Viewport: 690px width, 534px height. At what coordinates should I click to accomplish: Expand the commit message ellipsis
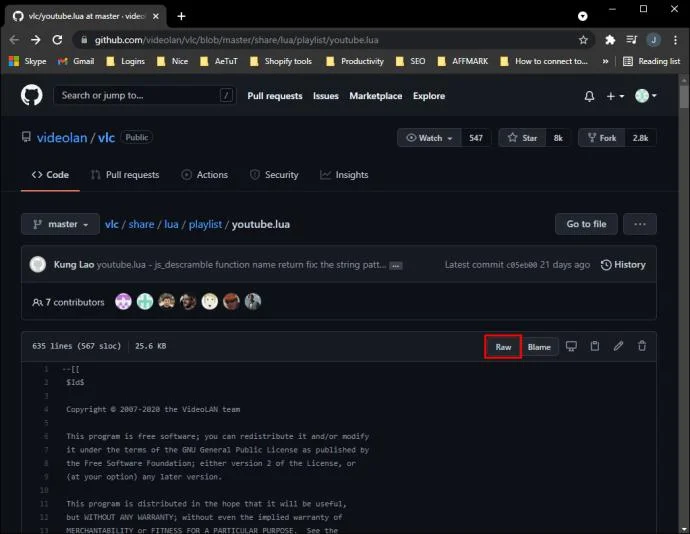coord(396,265)
